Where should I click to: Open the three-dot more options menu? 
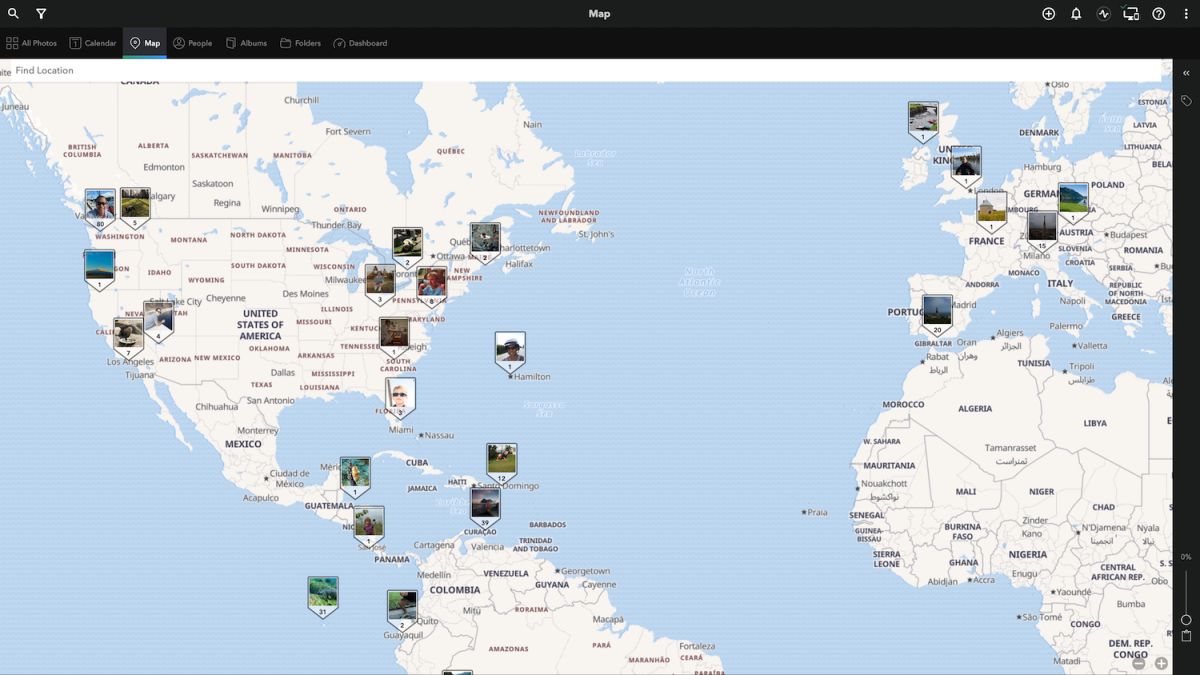(1186, 14)
